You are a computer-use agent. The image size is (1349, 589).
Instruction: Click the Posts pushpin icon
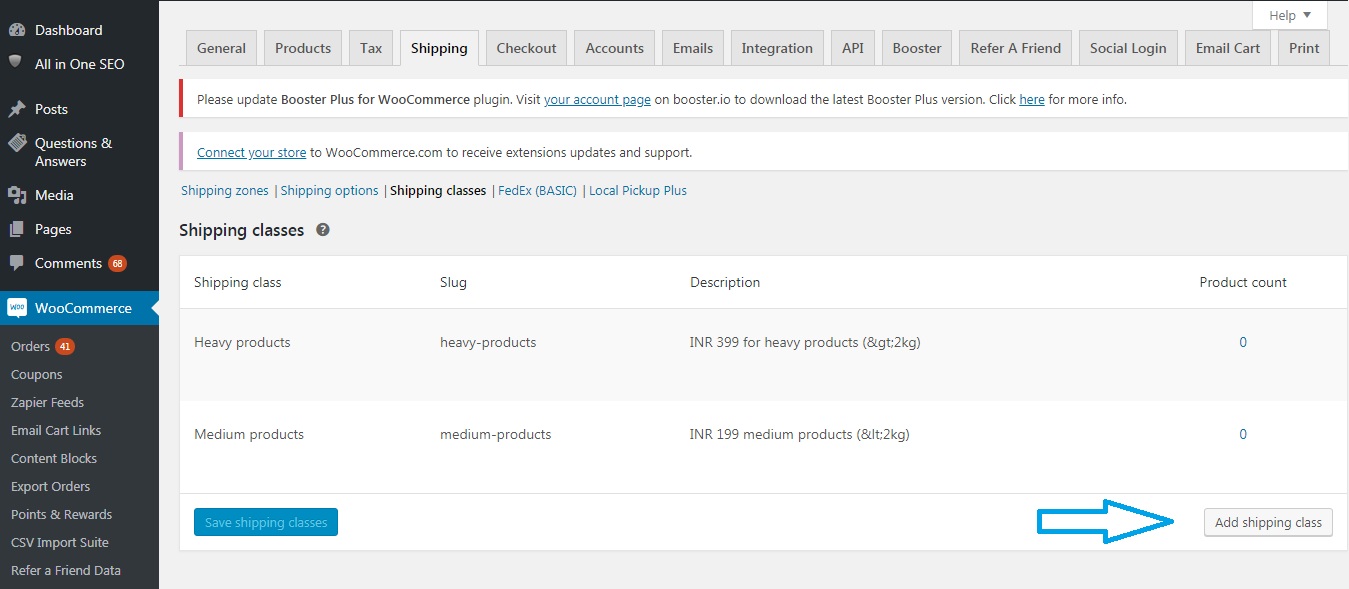coord(16,109)
